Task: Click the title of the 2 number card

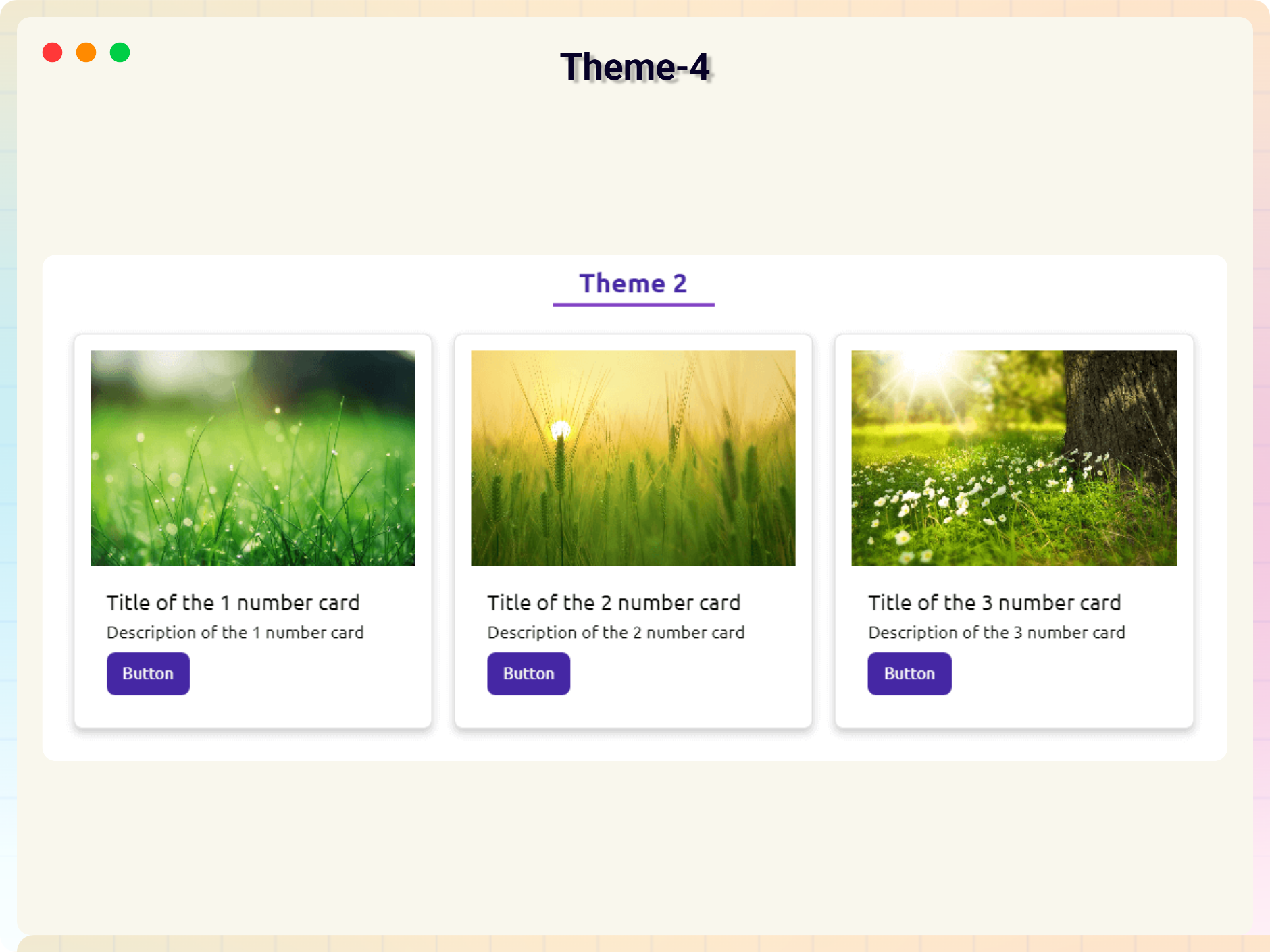Action: click(613, 602)
